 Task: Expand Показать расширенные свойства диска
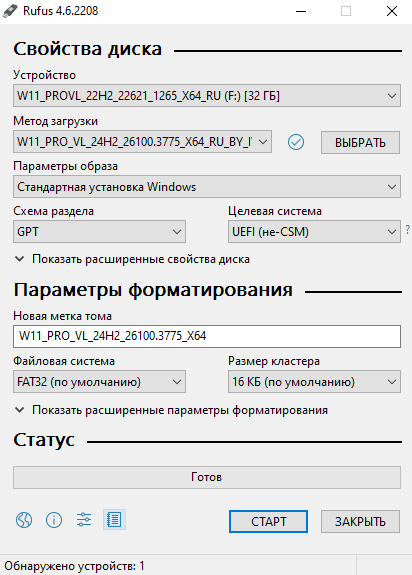coord(132,259)
